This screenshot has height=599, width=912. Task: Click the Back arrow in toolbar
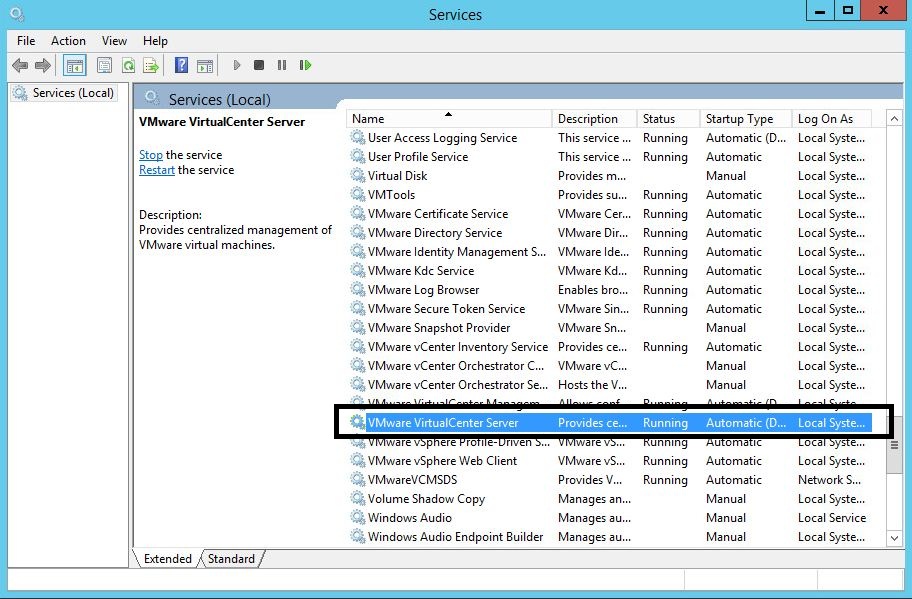tap(20, 66)
